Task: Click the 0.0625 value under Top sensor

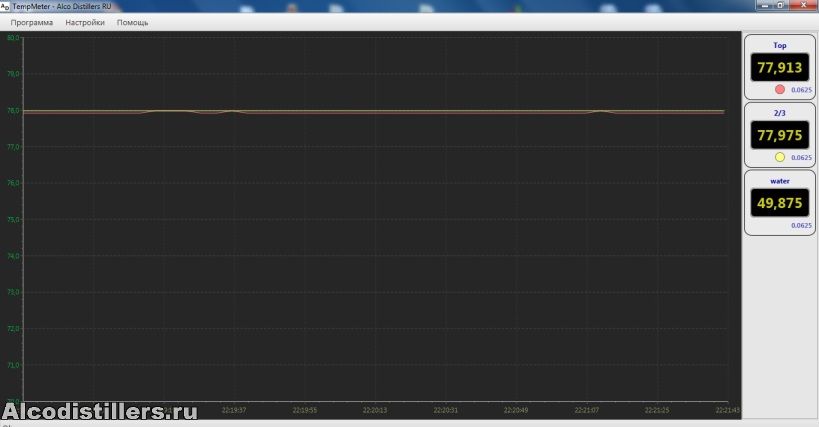Action: (802, 90)
